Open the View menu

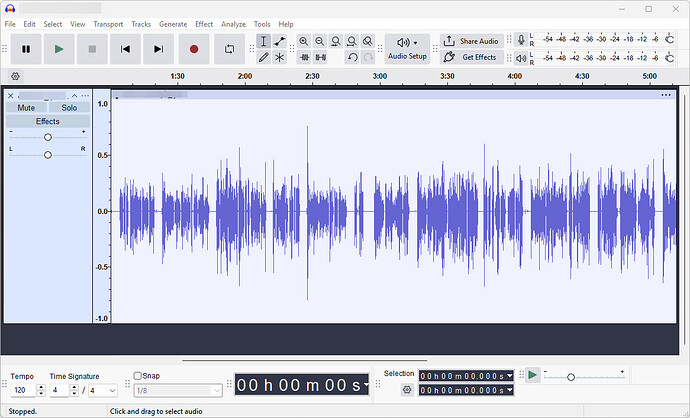(77, 24)
